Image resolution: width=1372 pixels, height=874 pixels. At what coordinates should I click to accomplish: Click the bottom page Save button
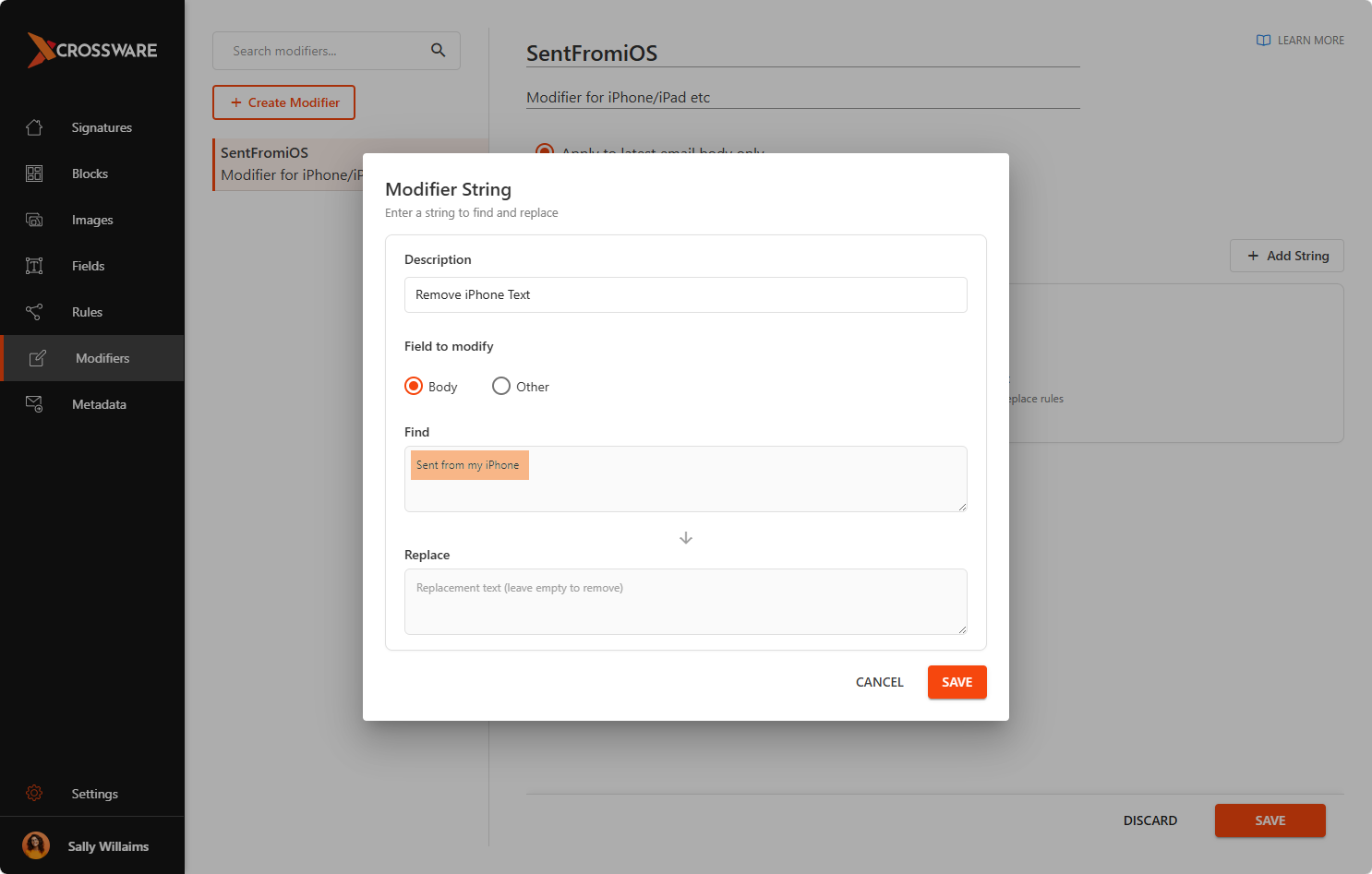click(x=1270, y=820)
